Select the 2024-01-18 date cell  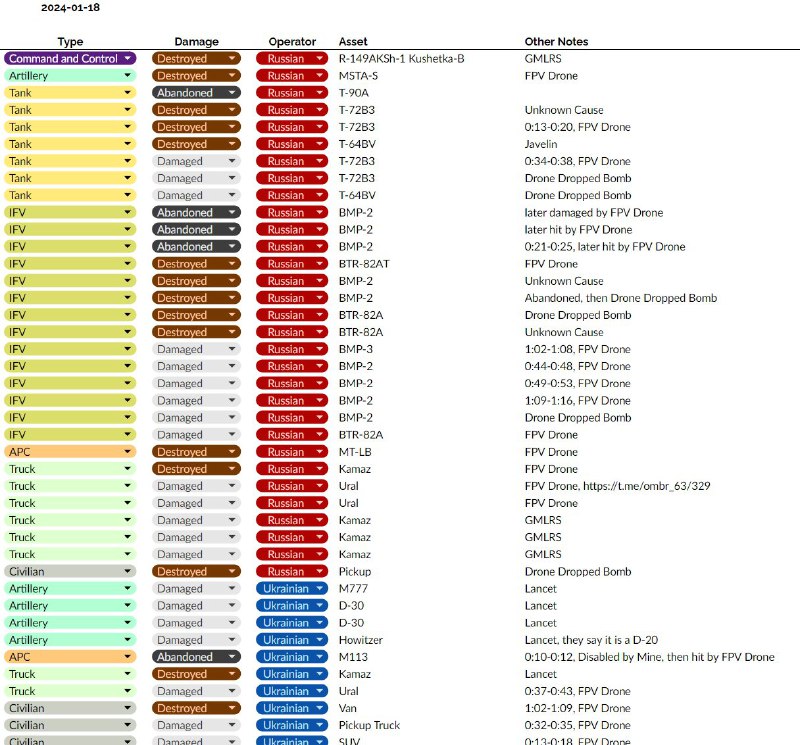pos(70,8)
